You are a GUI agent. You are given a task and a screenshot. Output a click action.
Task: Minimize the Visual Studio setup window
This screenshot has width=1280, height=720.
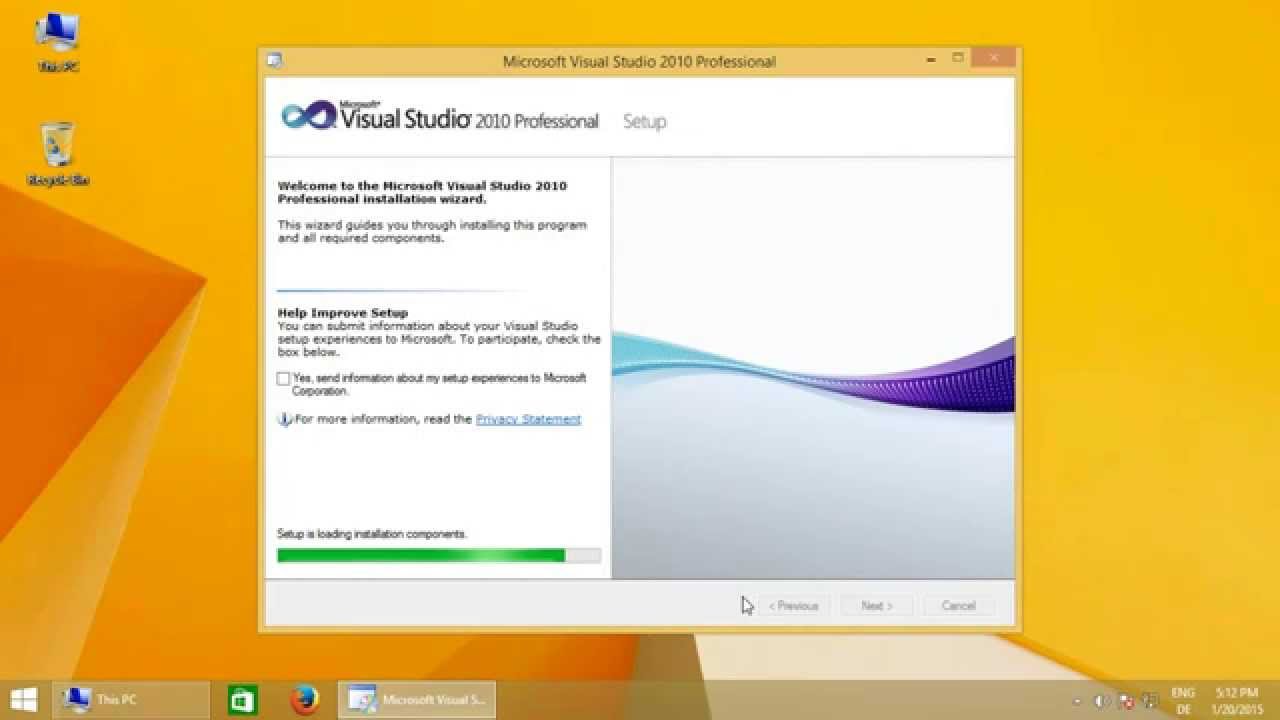[931, 59]
